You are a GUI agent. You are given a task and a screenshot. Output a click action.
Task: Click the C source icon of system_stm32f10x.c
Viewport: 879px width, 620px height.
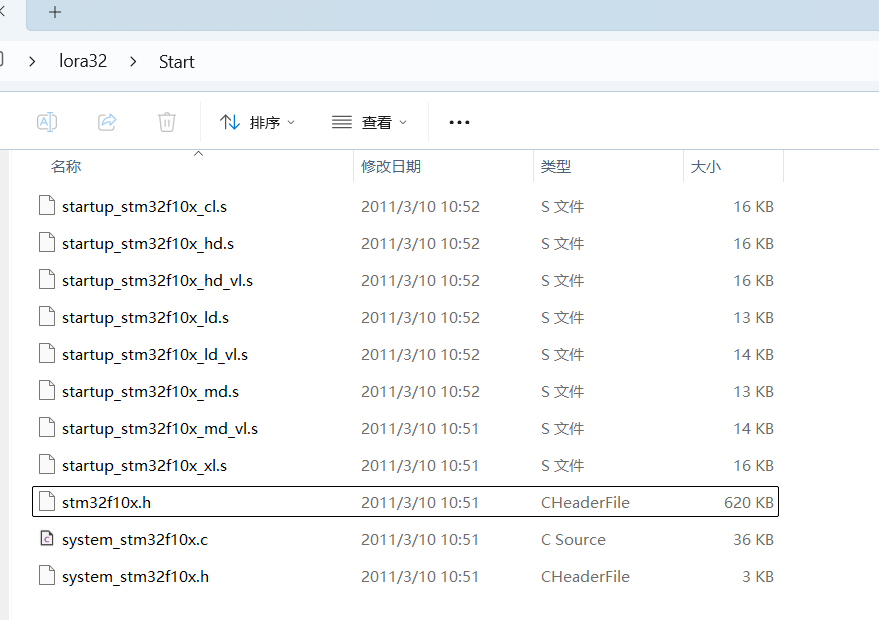pyautogui.click(x=47, y=538)
